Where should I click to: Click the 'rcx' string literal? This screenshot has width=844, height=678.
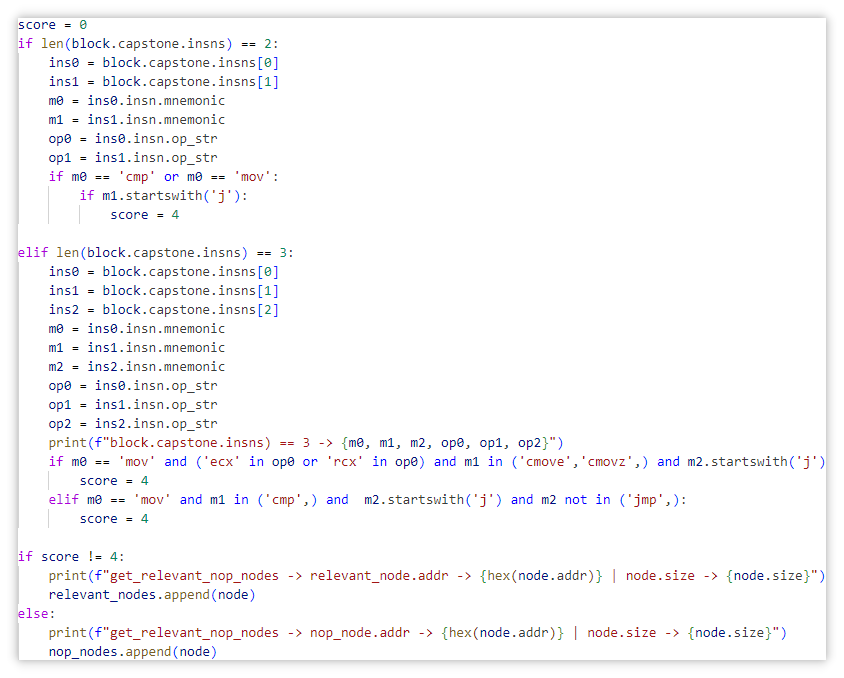344,462
